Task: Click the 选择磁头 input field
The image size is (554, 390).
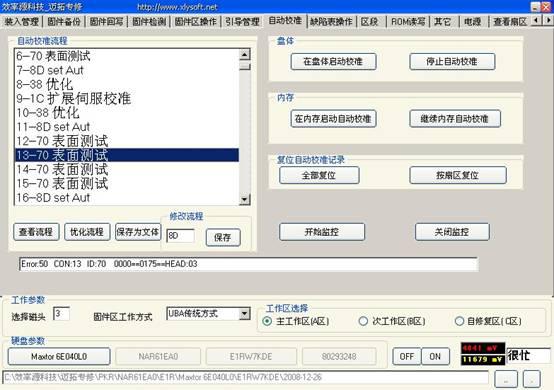Action: click(x=61, y=314)
